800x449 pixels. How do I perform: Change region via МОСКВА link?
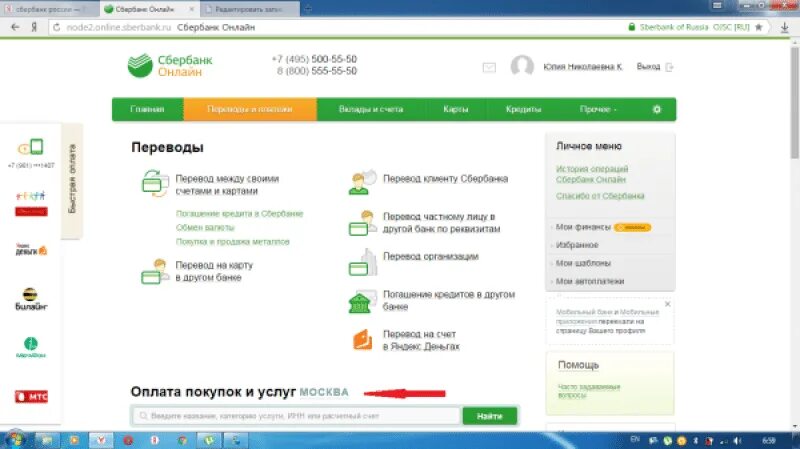(324, 392)
